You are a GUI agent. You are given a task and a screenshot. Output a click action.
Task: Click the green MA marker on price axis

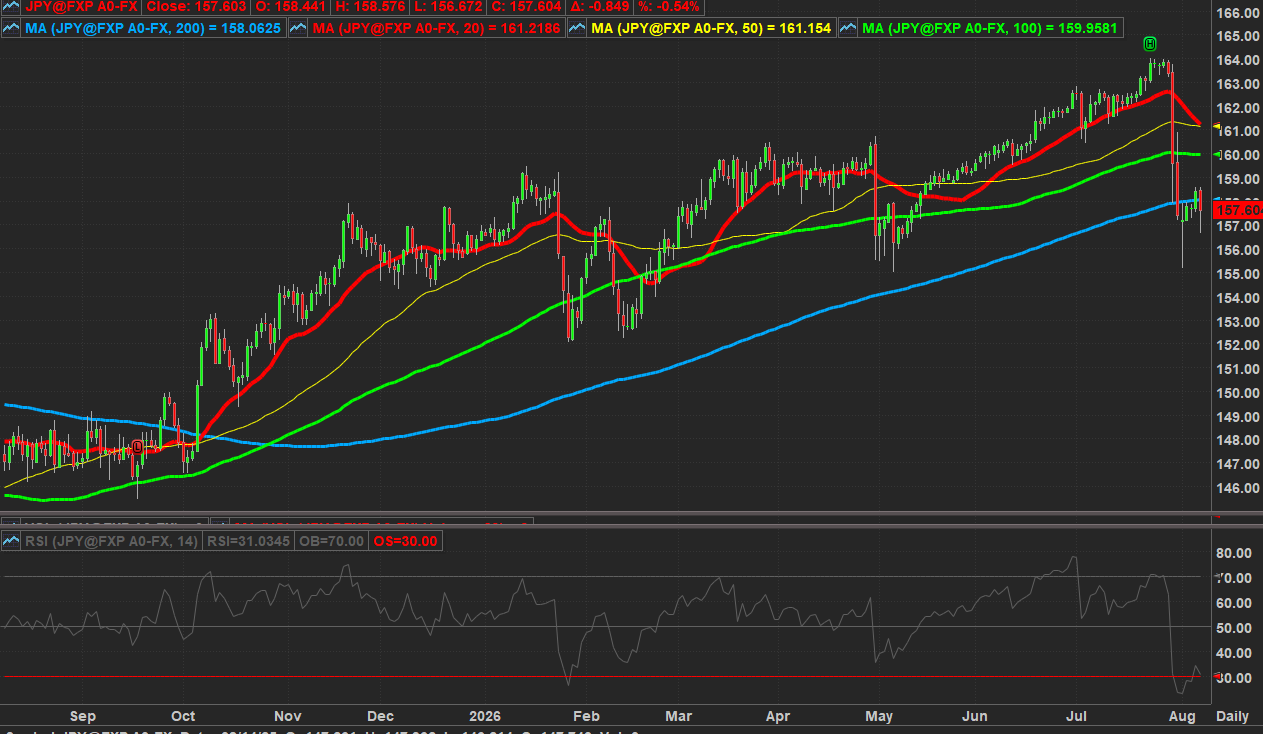pos(1217,155)
